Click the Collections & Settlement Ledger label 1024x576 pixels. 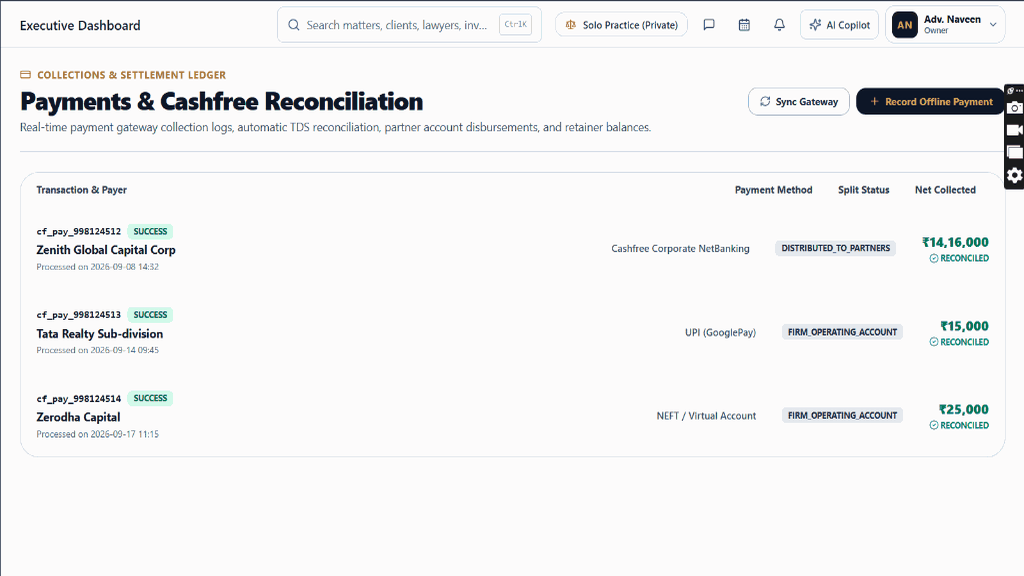131,75
